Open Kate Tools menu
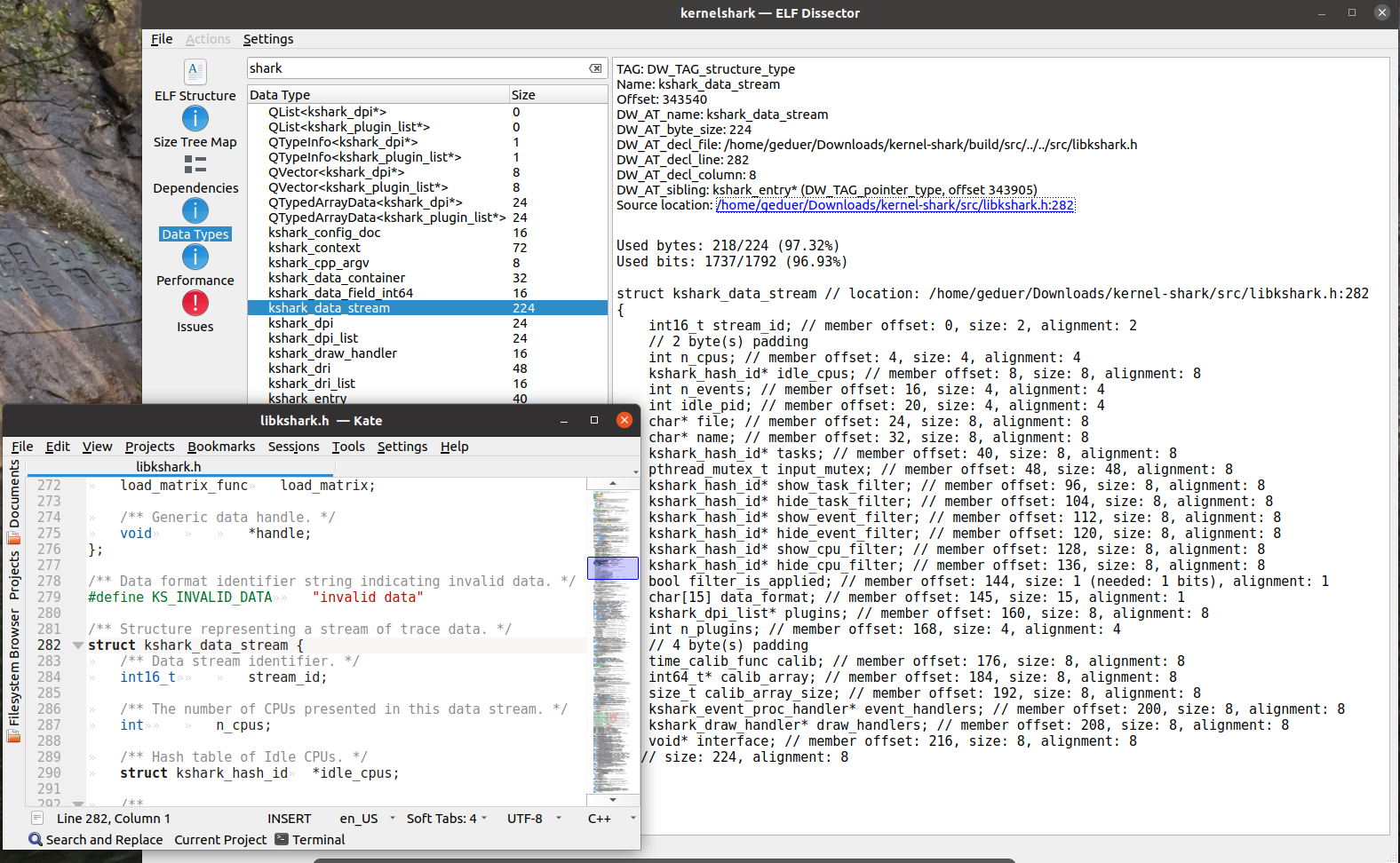The width and height of the screenshot is (1400, 863). click(x=348, y=447)
